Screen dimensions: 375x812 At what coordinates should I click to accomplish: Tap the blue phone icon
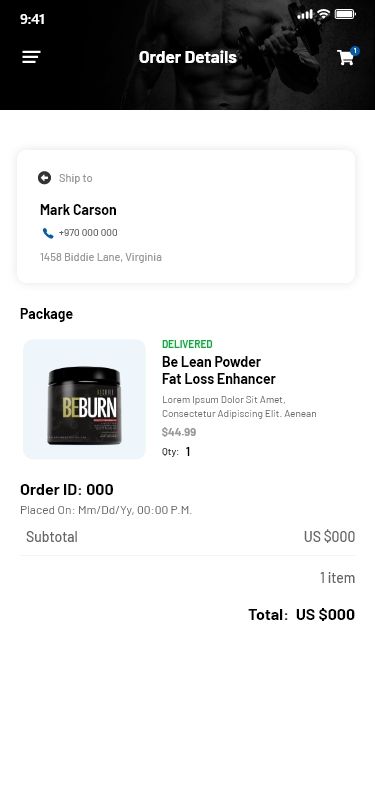click(x=48, y=233)
